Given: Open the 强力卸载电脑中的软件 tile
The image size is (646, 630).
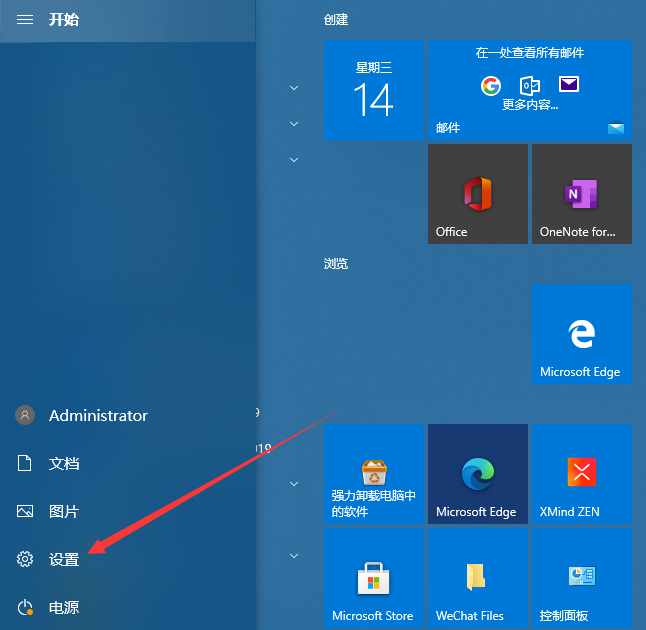Looking at the screenshot, I should point(373,473).
